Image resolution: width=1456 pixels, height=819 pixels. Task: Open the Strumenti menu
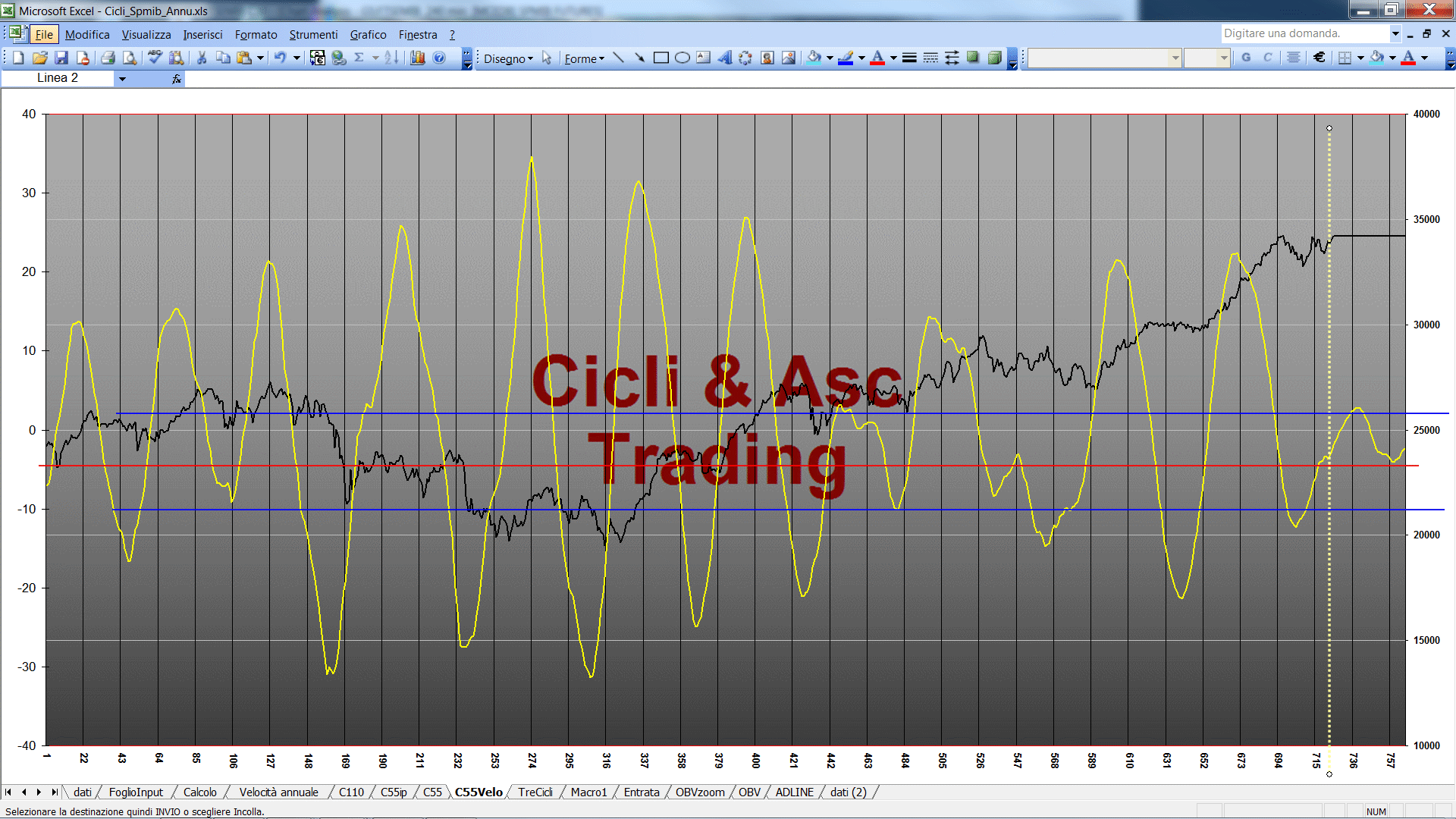click(x=313, y=34)
